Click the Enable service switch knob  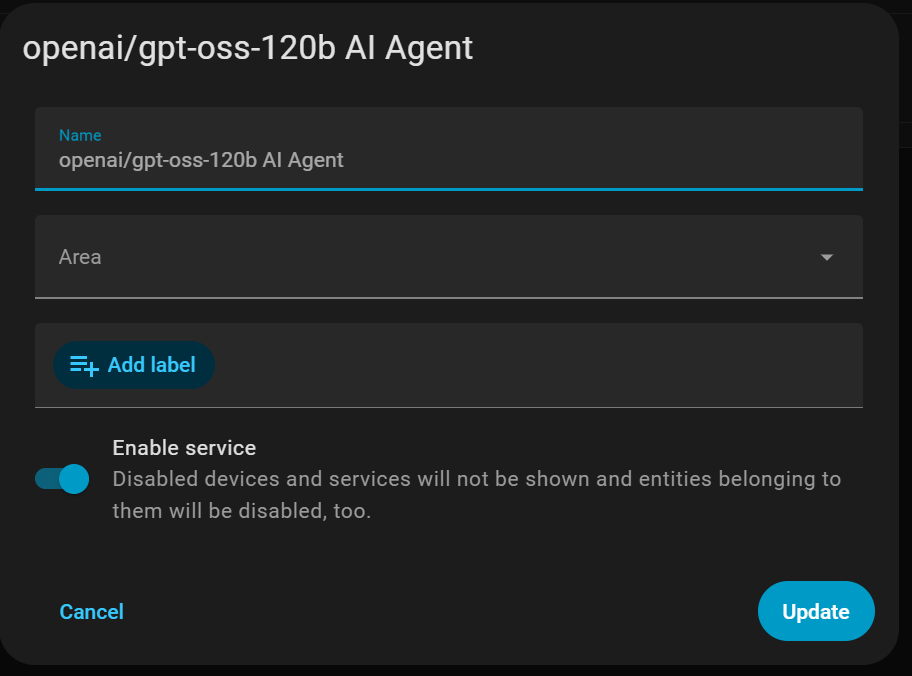(x=73, y=479)
